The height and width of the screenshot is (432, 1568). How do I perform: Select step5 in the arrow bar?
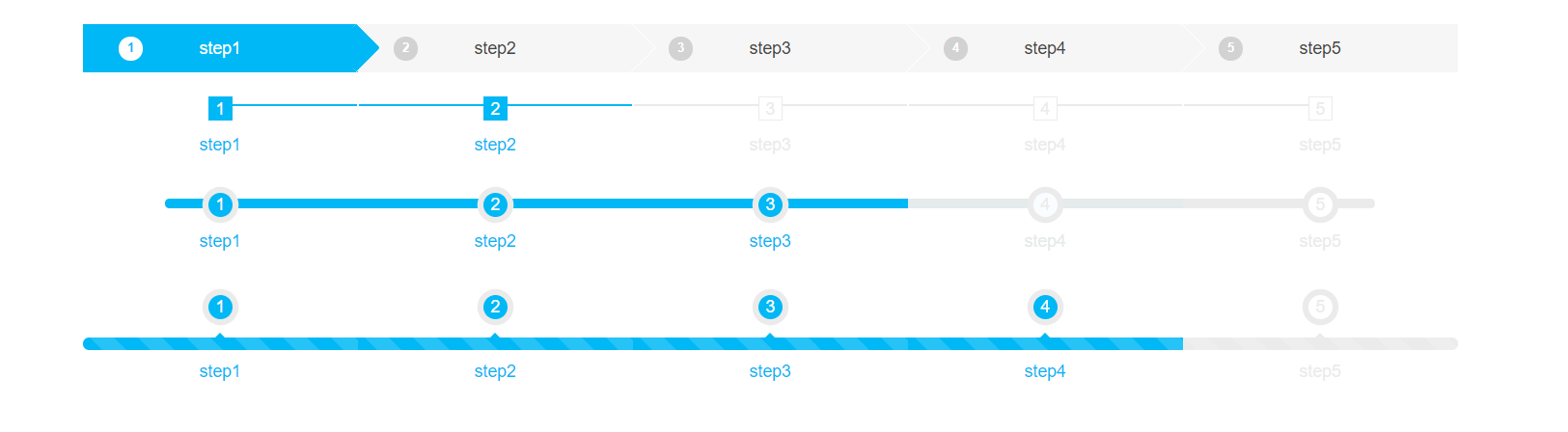1319,48
